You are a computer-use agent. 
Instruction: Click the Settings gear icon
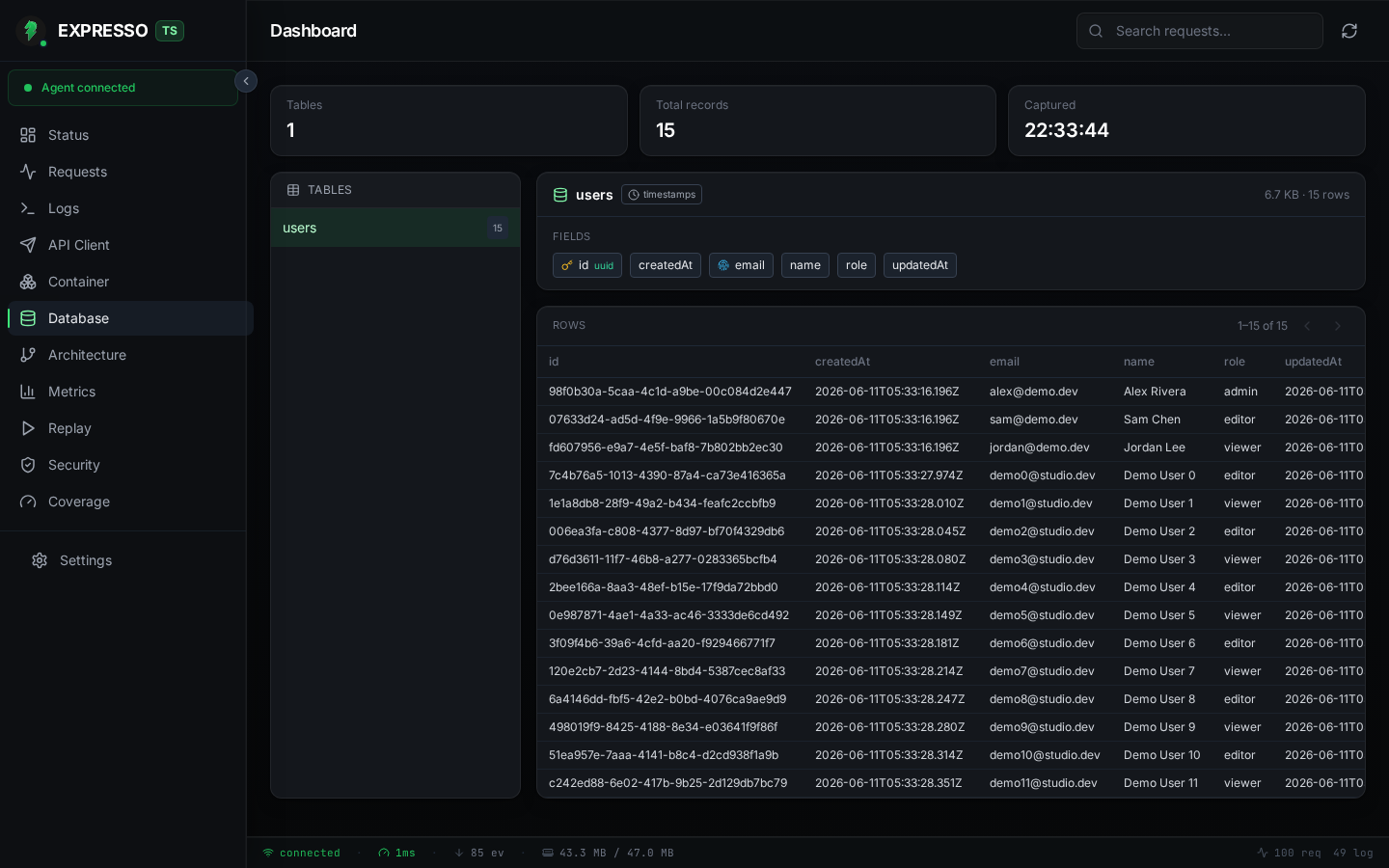pos(40,560)
